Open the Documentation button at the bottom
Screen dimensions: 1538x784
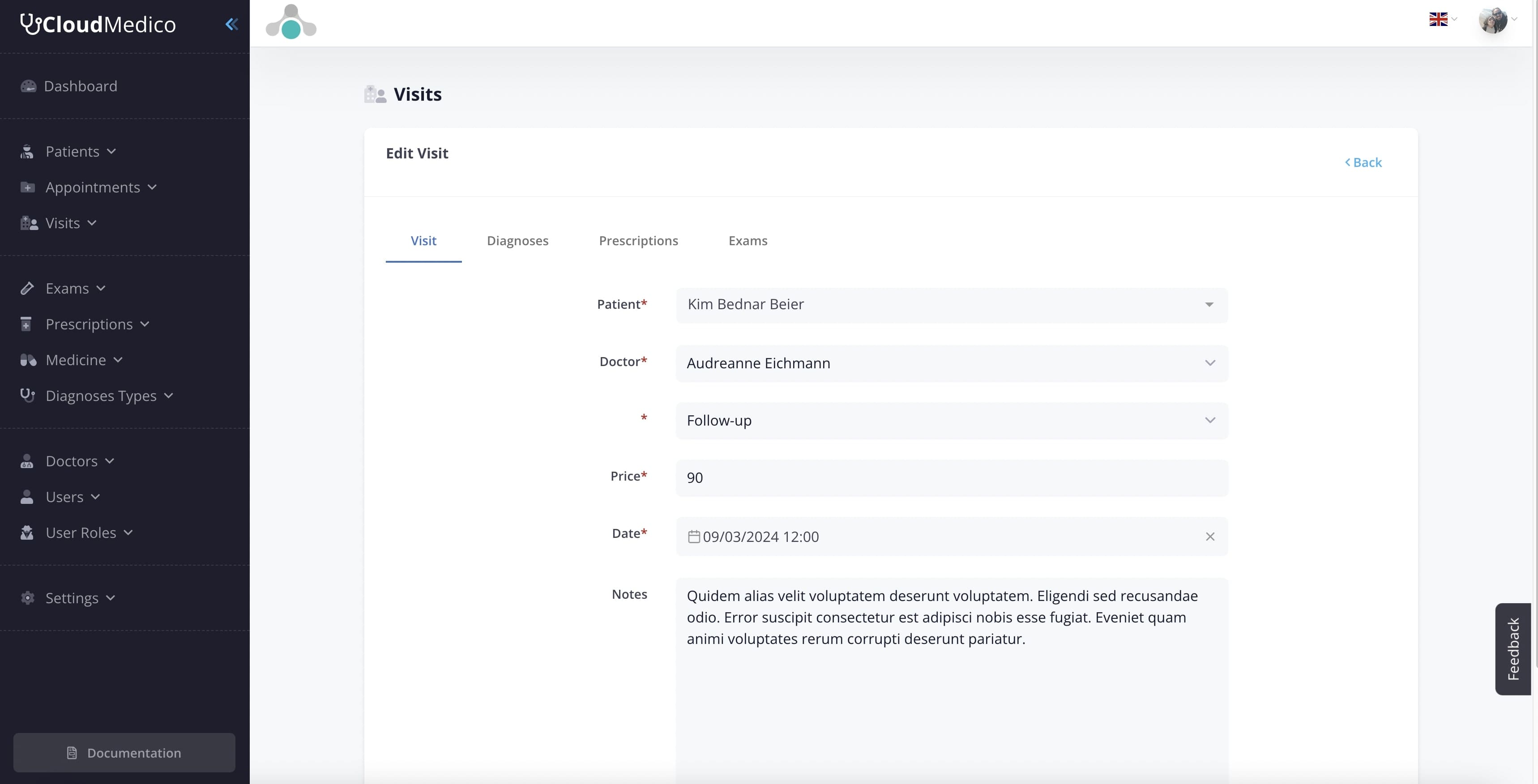click(x=124, y=752)
